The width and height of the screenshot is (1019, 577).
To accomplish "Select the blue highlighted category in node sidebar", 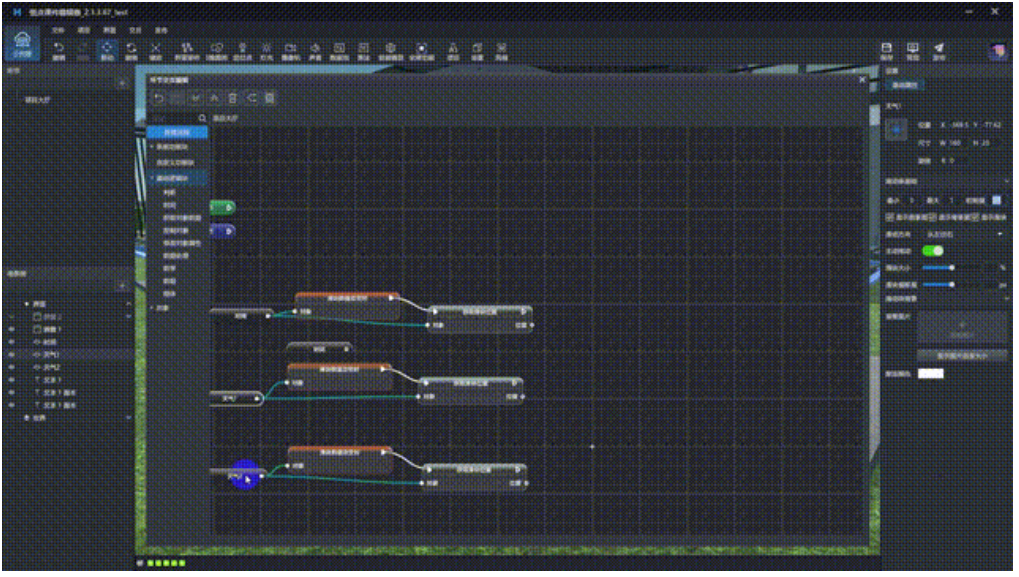I will pyautogui.click(x=178, y=132).
